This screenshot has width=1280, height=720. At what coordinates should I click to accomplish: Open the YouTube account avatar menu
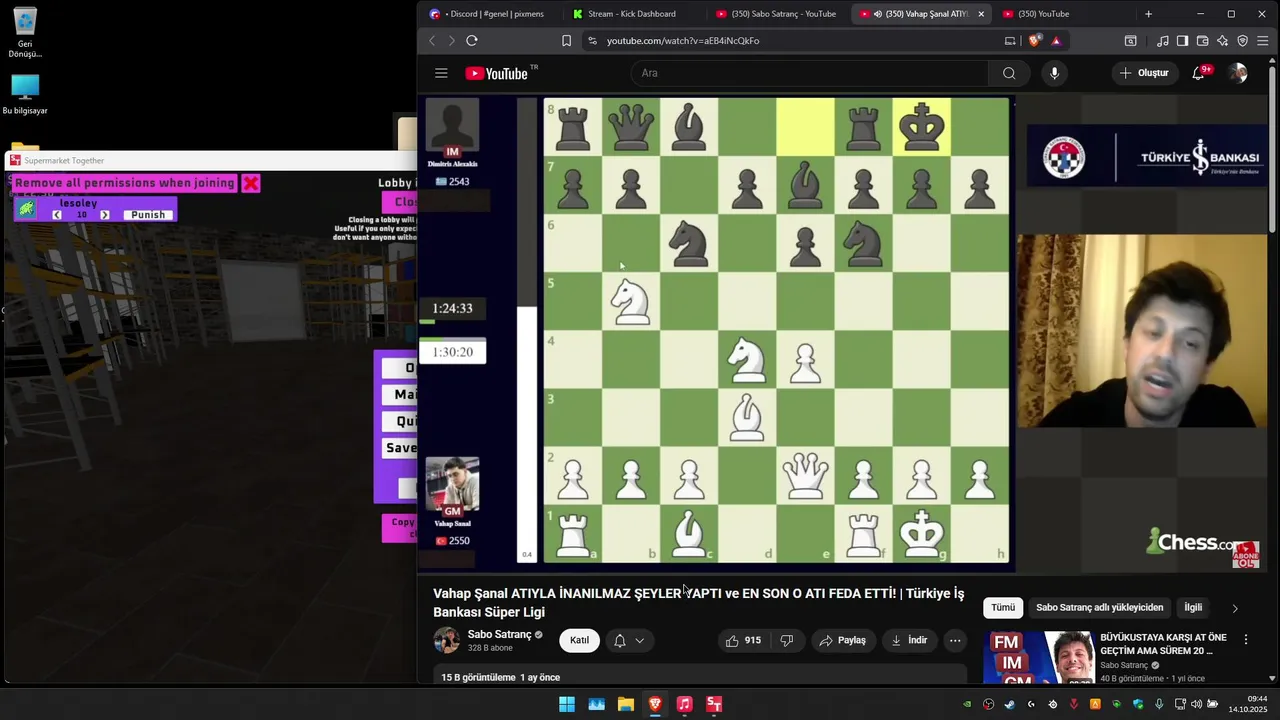[1238, 73]
